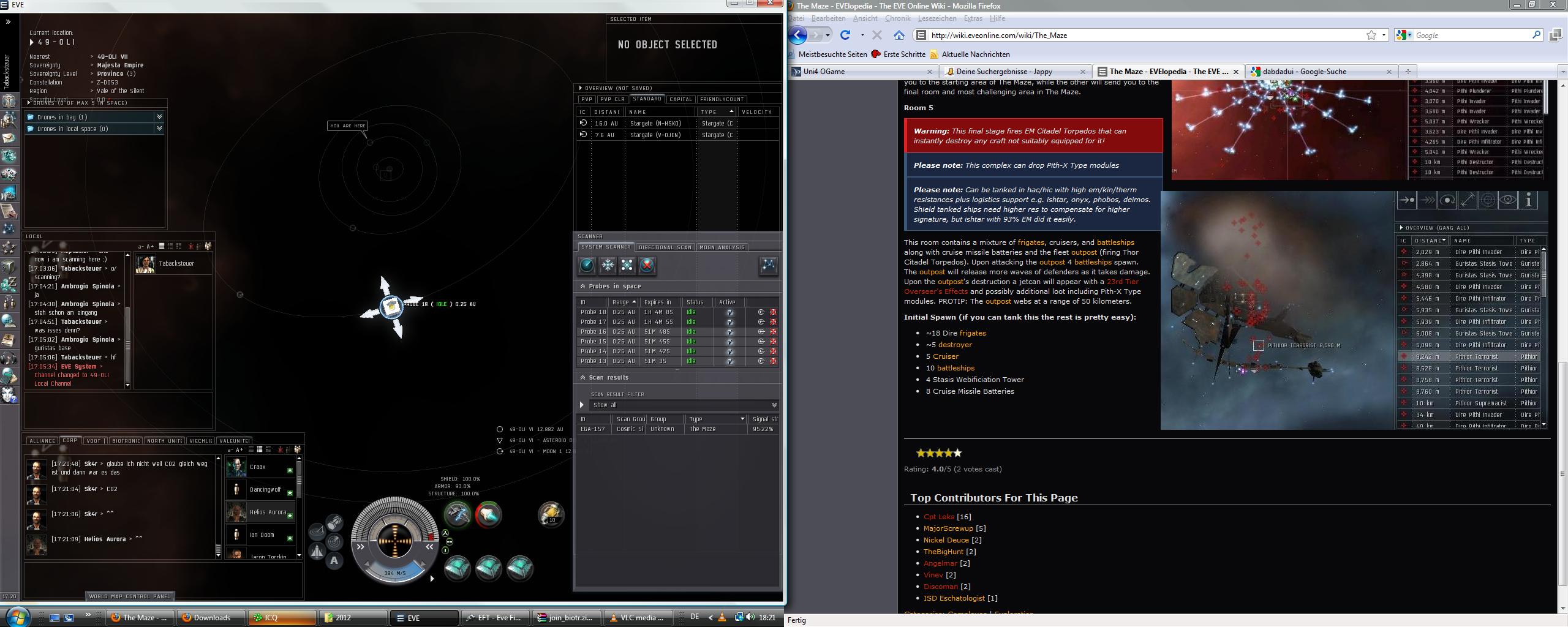Toggle the member list view in Local chat

point(208,246)
